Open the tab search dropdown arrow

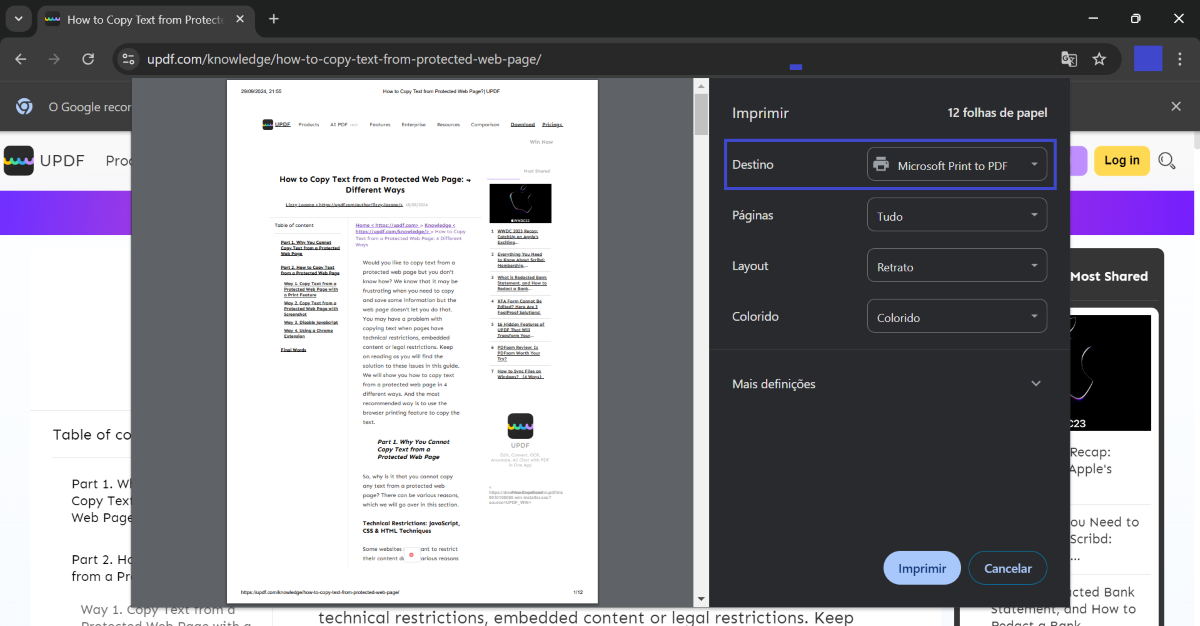pos(18,19)
